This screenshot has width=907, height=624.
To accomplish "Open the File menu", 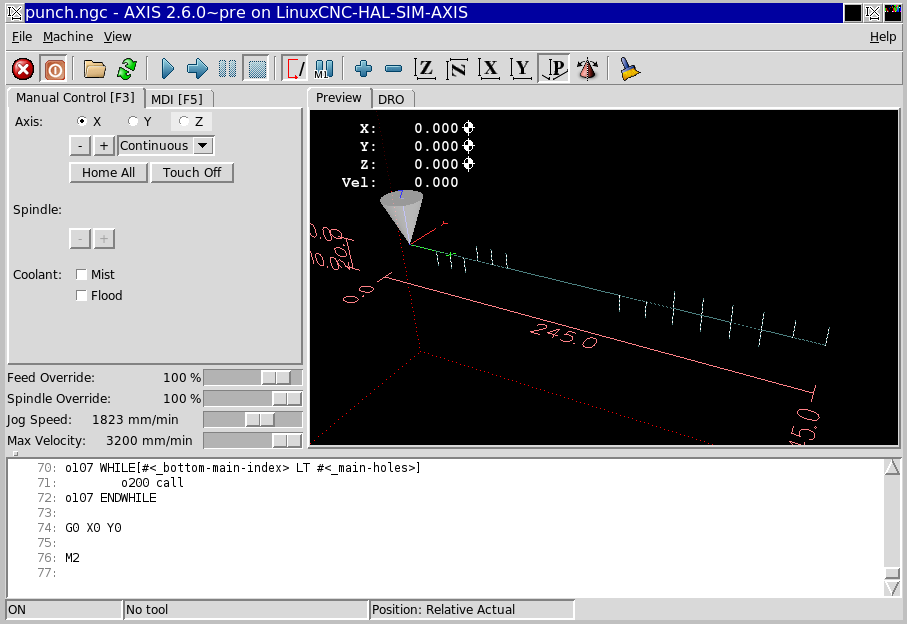I will pos(22,37).
